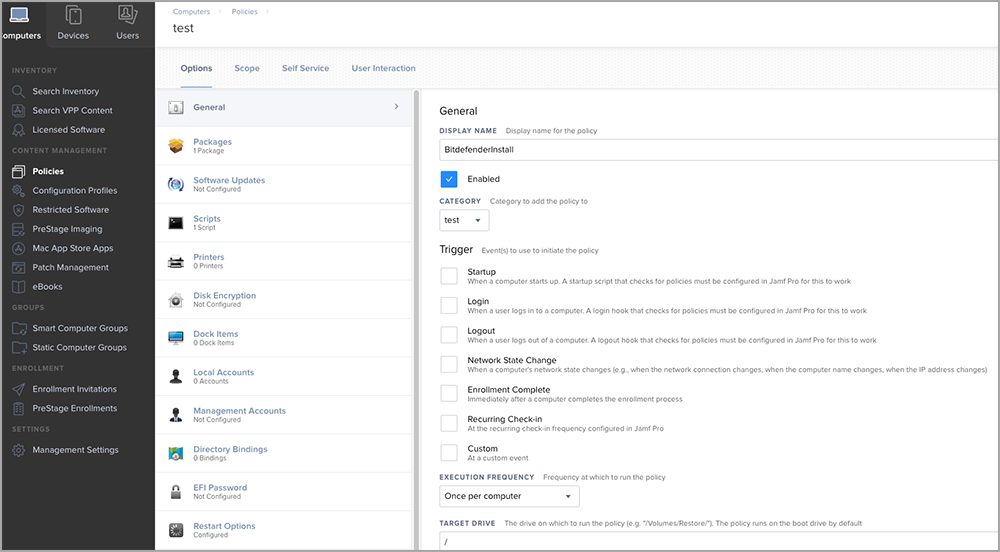Uncheck the Enabled checkbox
The height and width of the screenshot is (552, 1000).
[x=449, y=179]
